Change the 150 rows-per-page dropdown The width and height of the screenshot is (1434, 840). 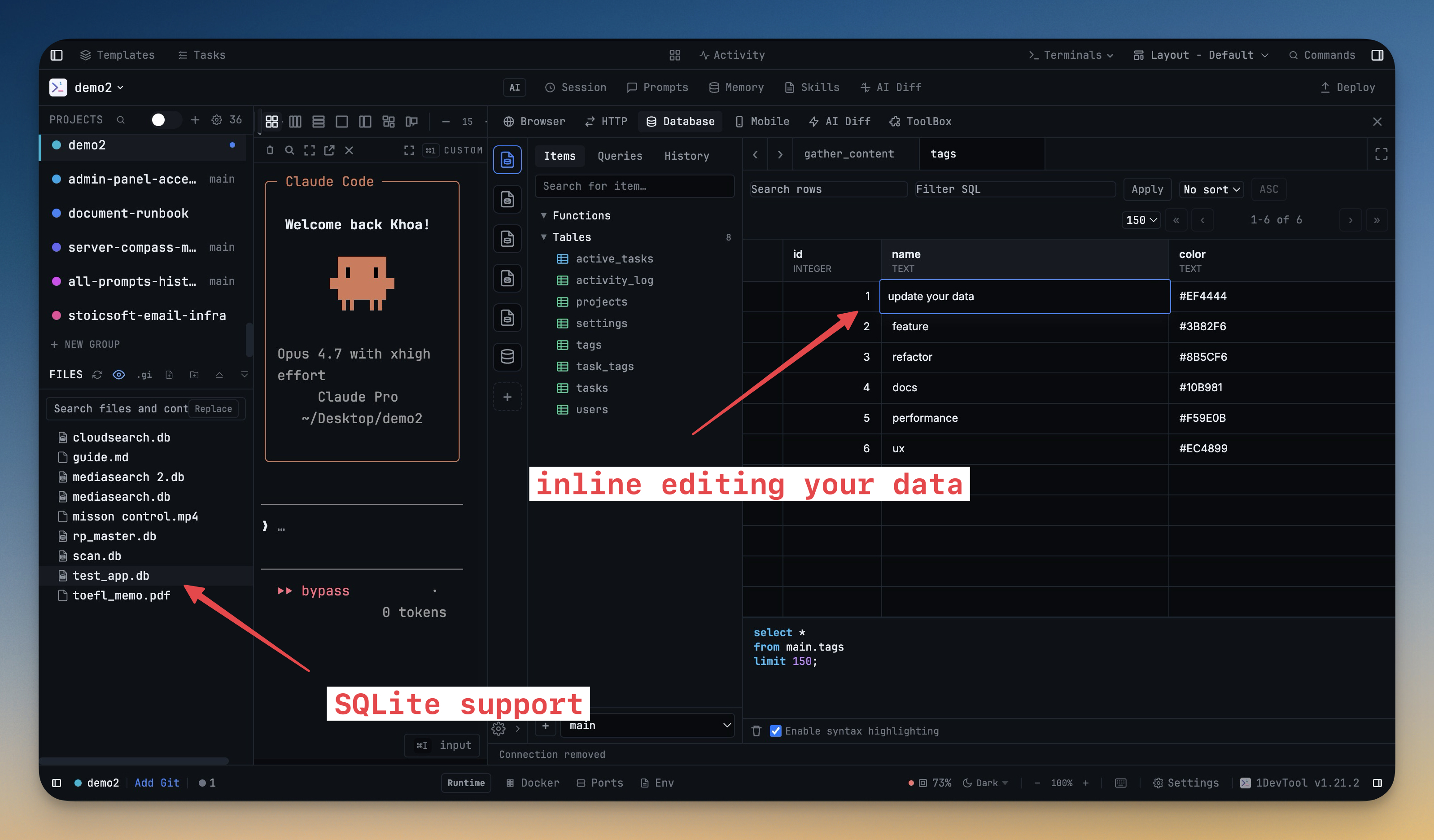1141,220
